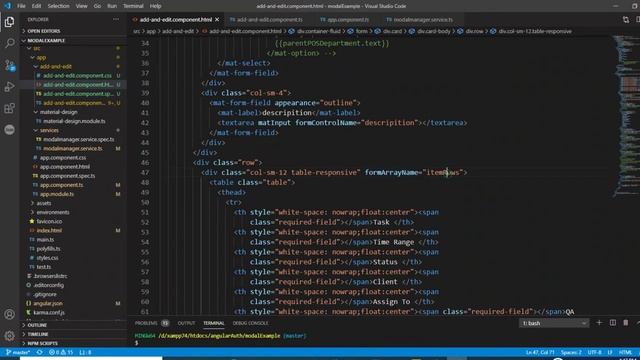Open the Selection menu

coord(58,6)
